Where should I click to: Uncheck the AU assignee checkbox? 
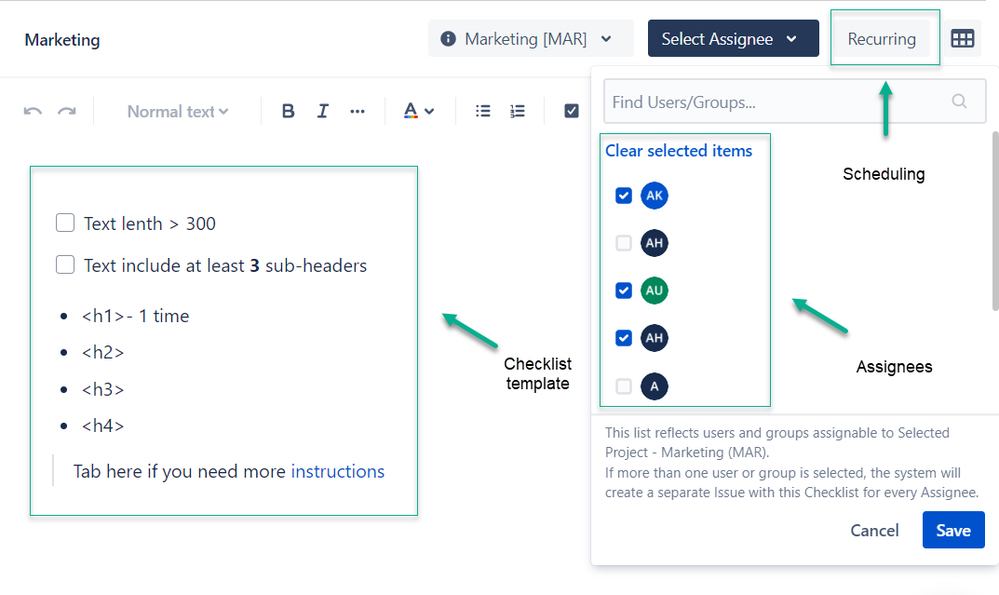pyautogui.click(x=624, y=290)
